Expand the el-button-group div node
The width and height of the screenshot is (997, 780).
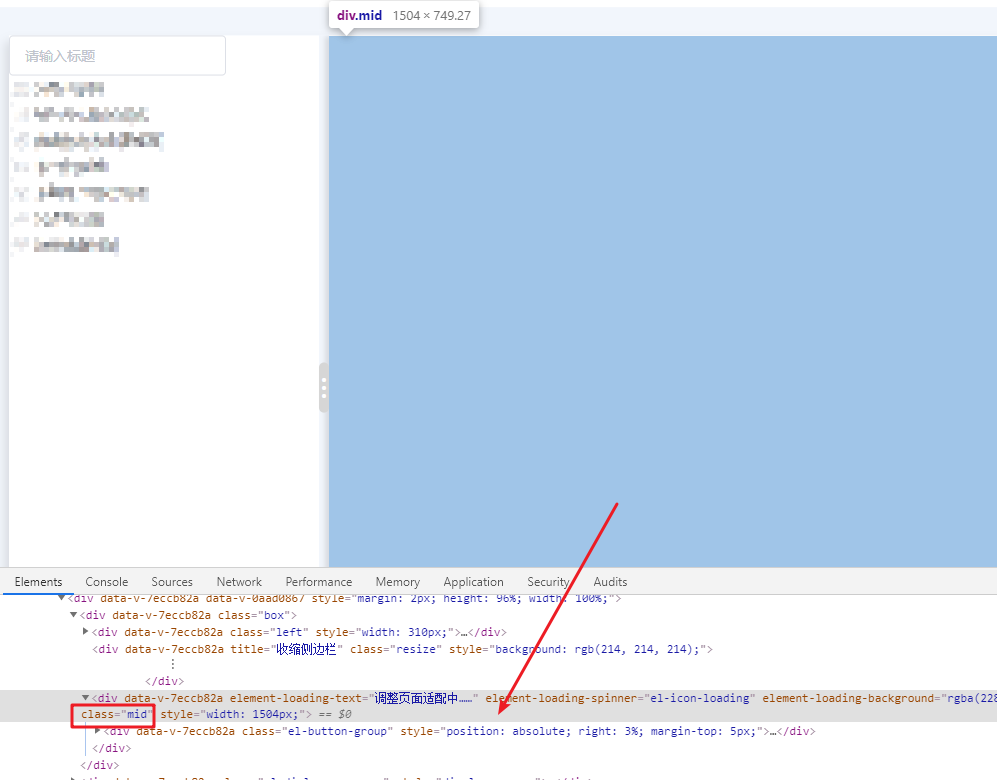tap(97, 730)
